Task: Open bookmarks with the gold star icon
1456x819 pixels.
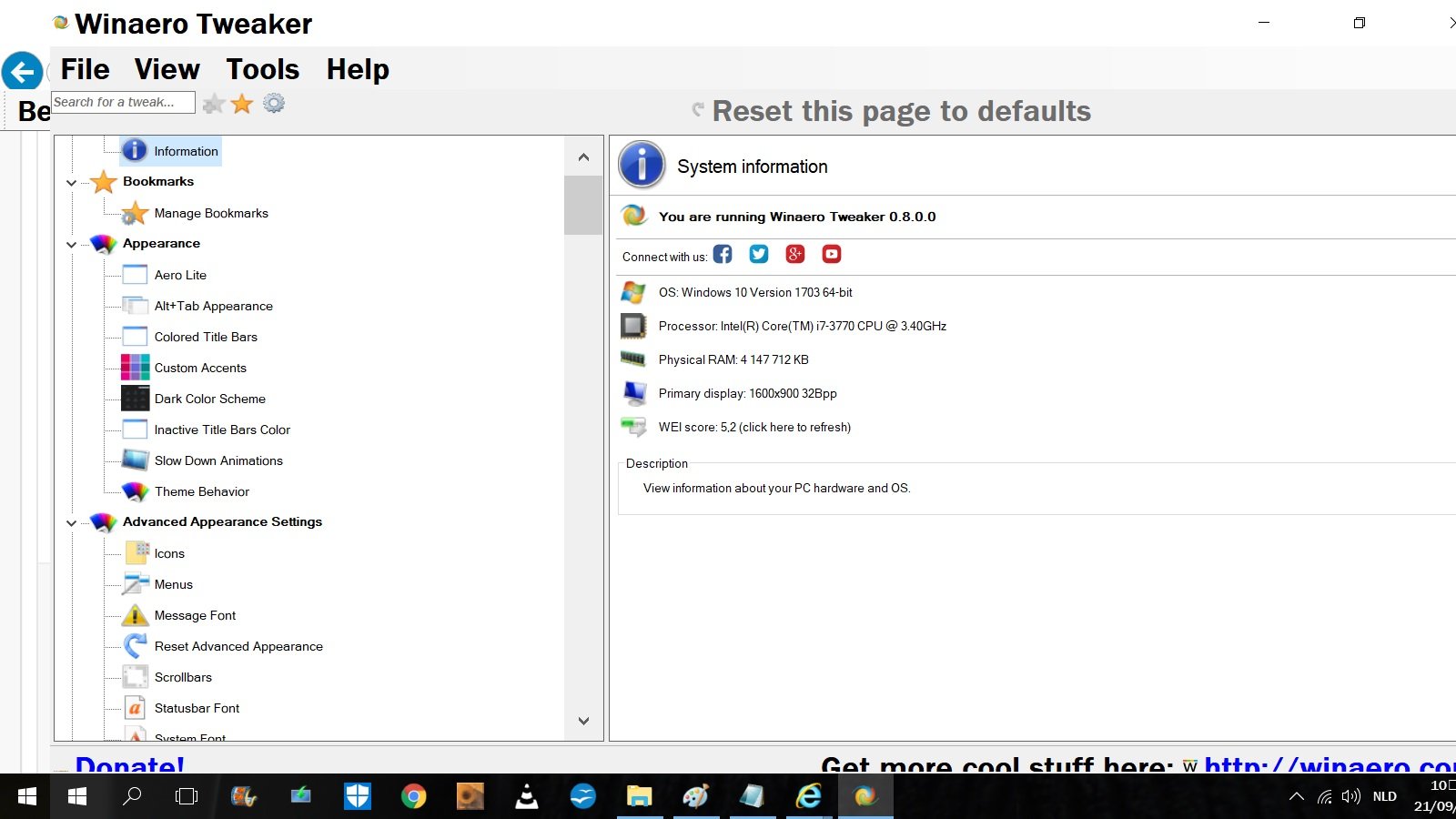Action: [242, 104]
